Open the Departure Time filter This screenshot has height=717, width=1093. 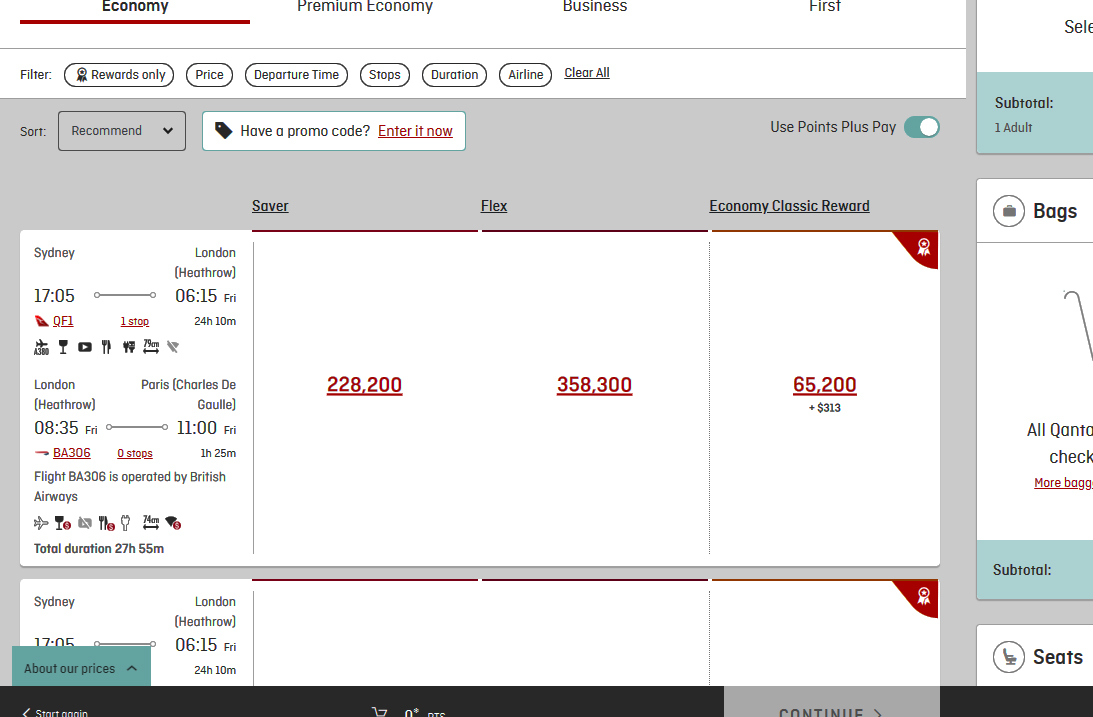click(x=296, y=75)
